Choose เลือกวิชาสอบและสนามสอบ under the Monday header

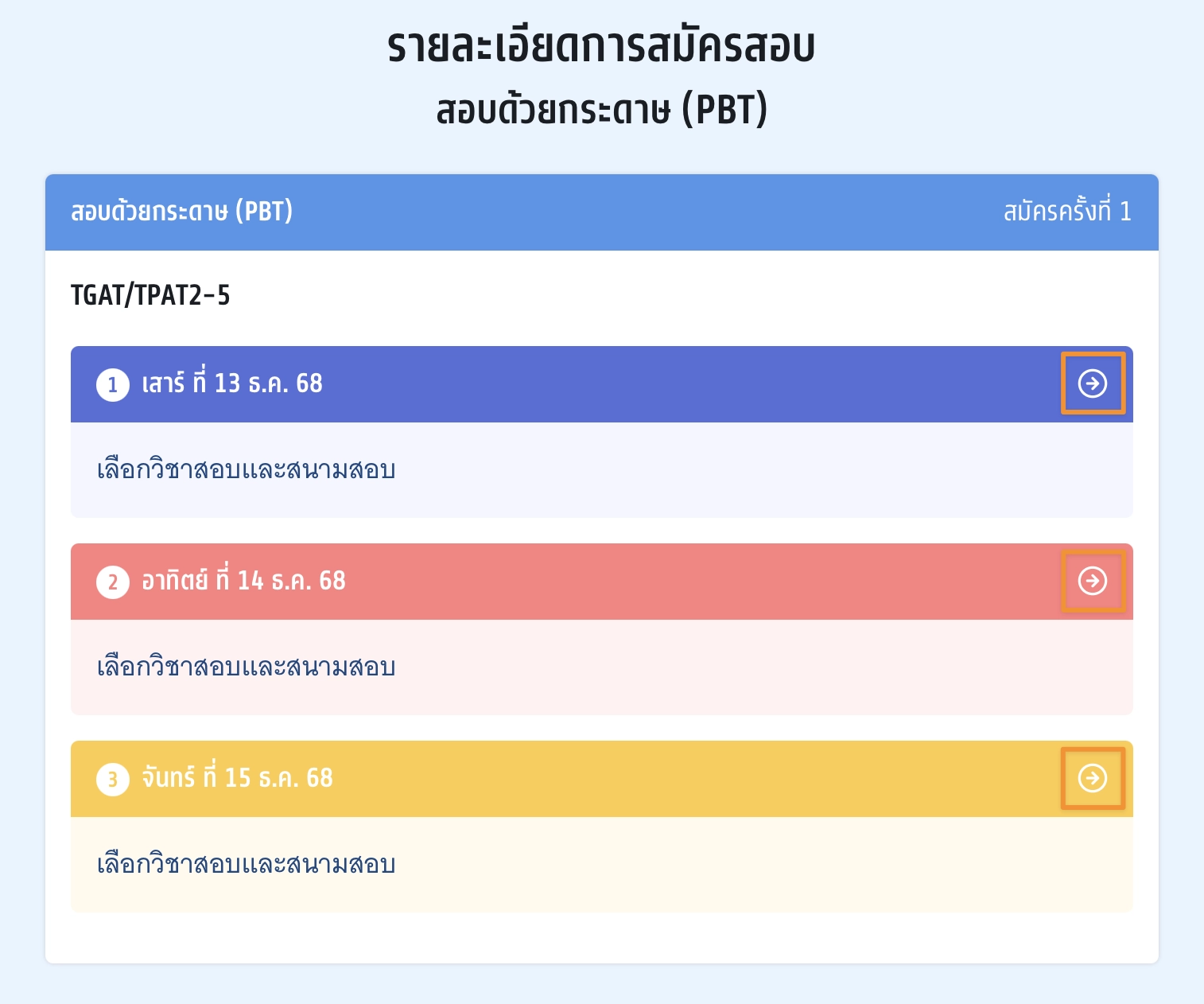point(246,865)
